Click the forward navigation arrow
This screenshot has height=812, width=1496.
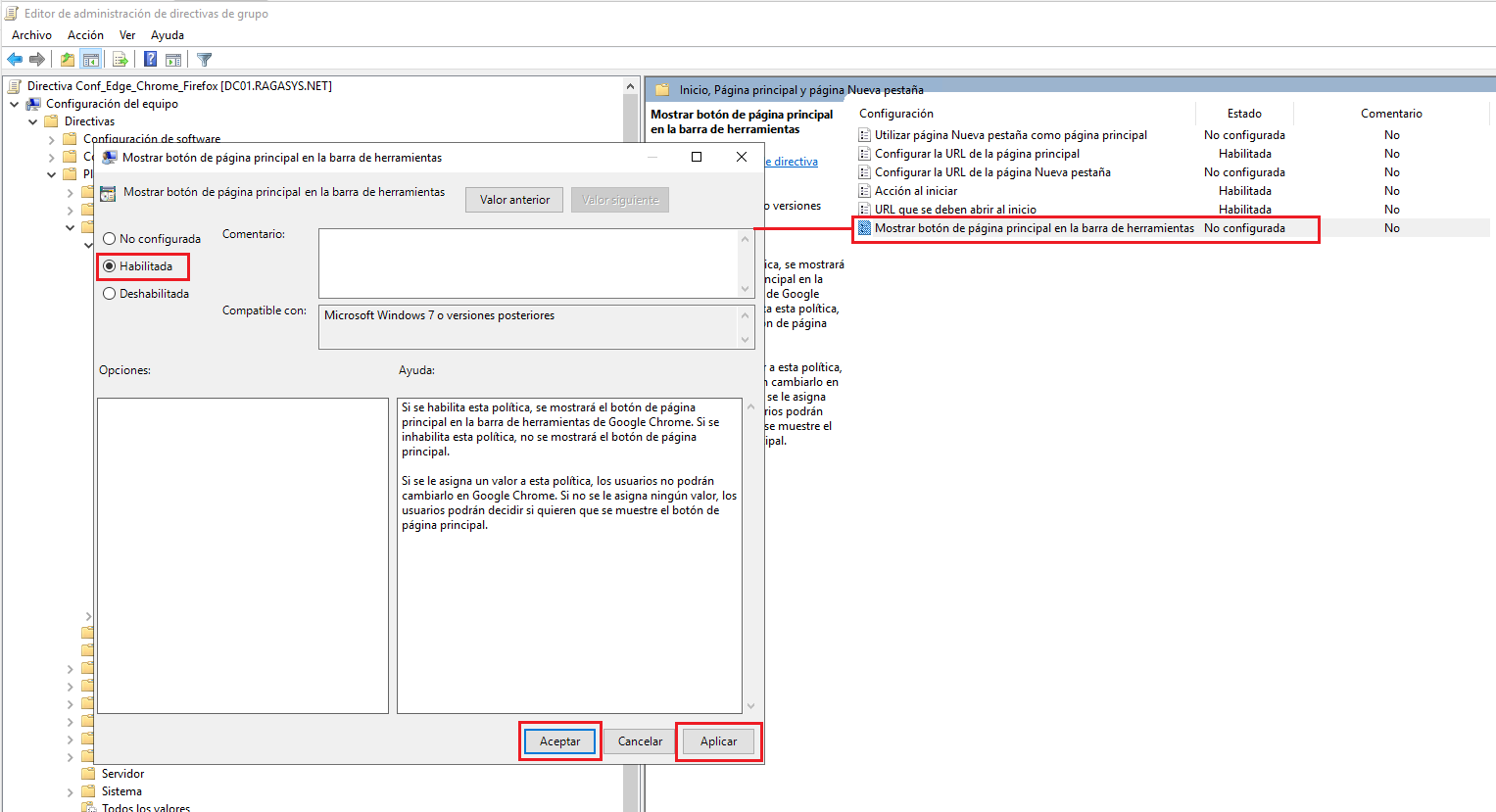tap(37, 59)
